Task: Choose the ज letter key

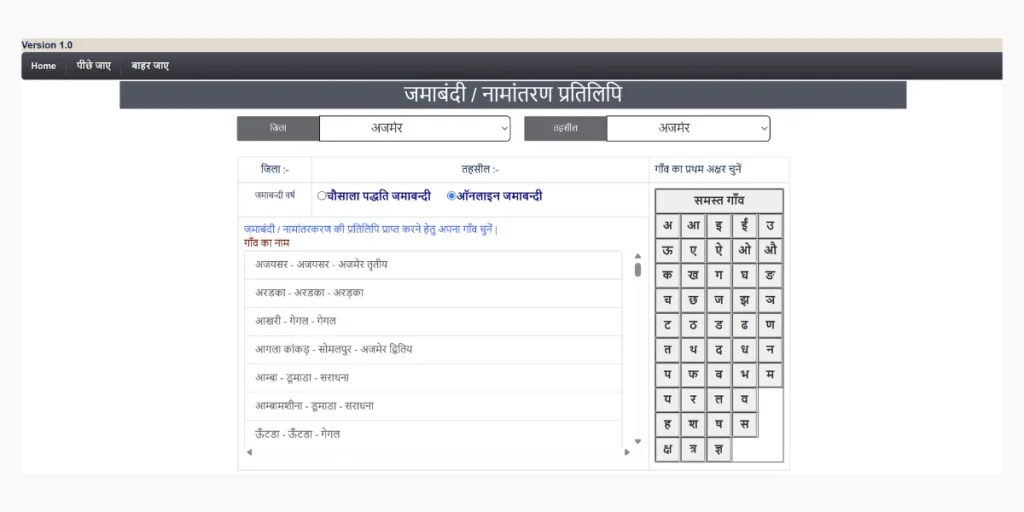Action: click(718, 300)
